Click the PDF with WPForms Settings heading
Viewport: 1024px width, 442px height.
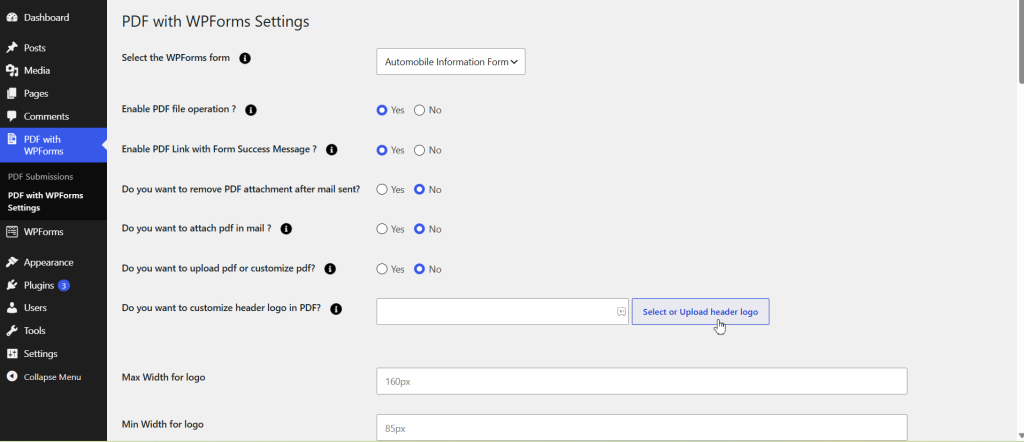pyautogui.click(x=216, y=22)
